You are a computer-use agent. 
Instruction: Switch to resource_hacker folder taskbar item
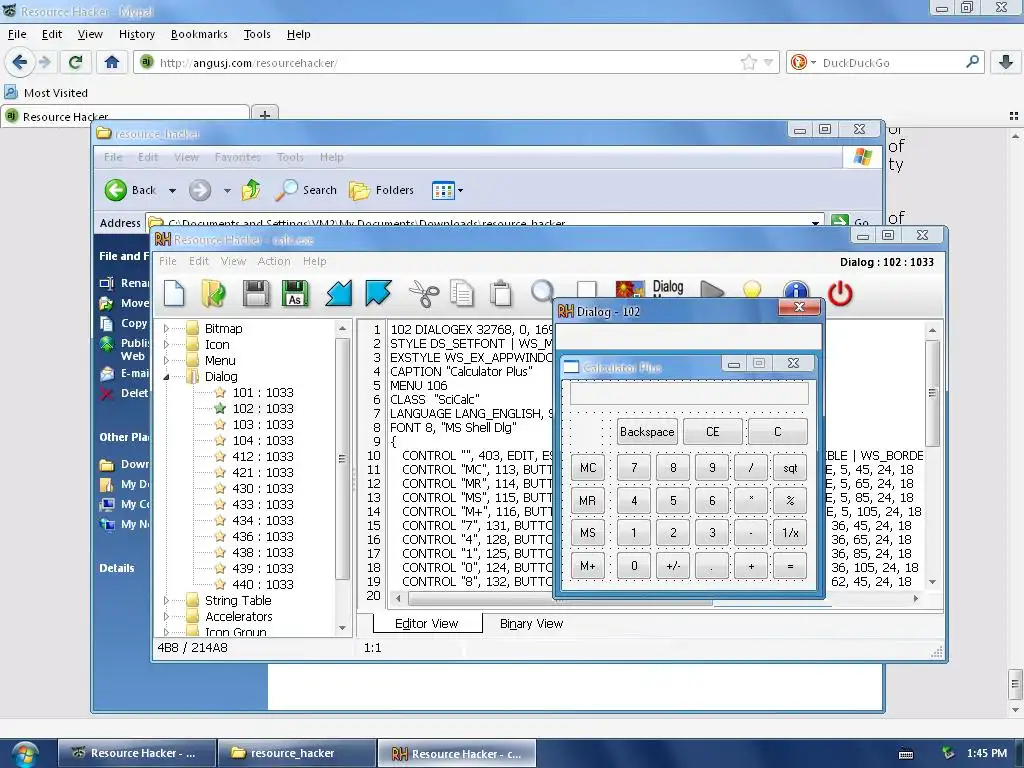click(x=297, y=753)
